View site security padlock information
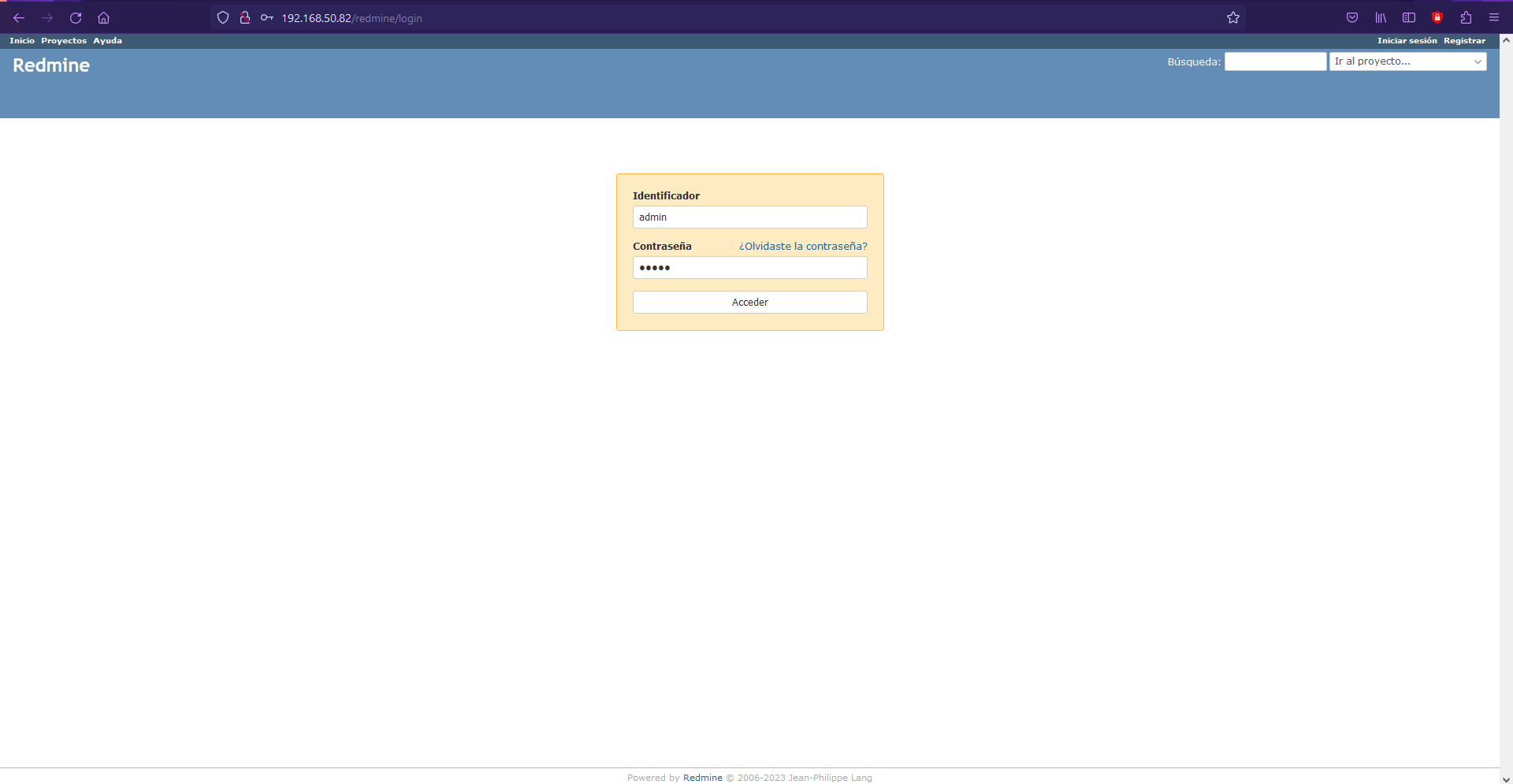Screen dimensions: 1513x784 pos(245,17)
